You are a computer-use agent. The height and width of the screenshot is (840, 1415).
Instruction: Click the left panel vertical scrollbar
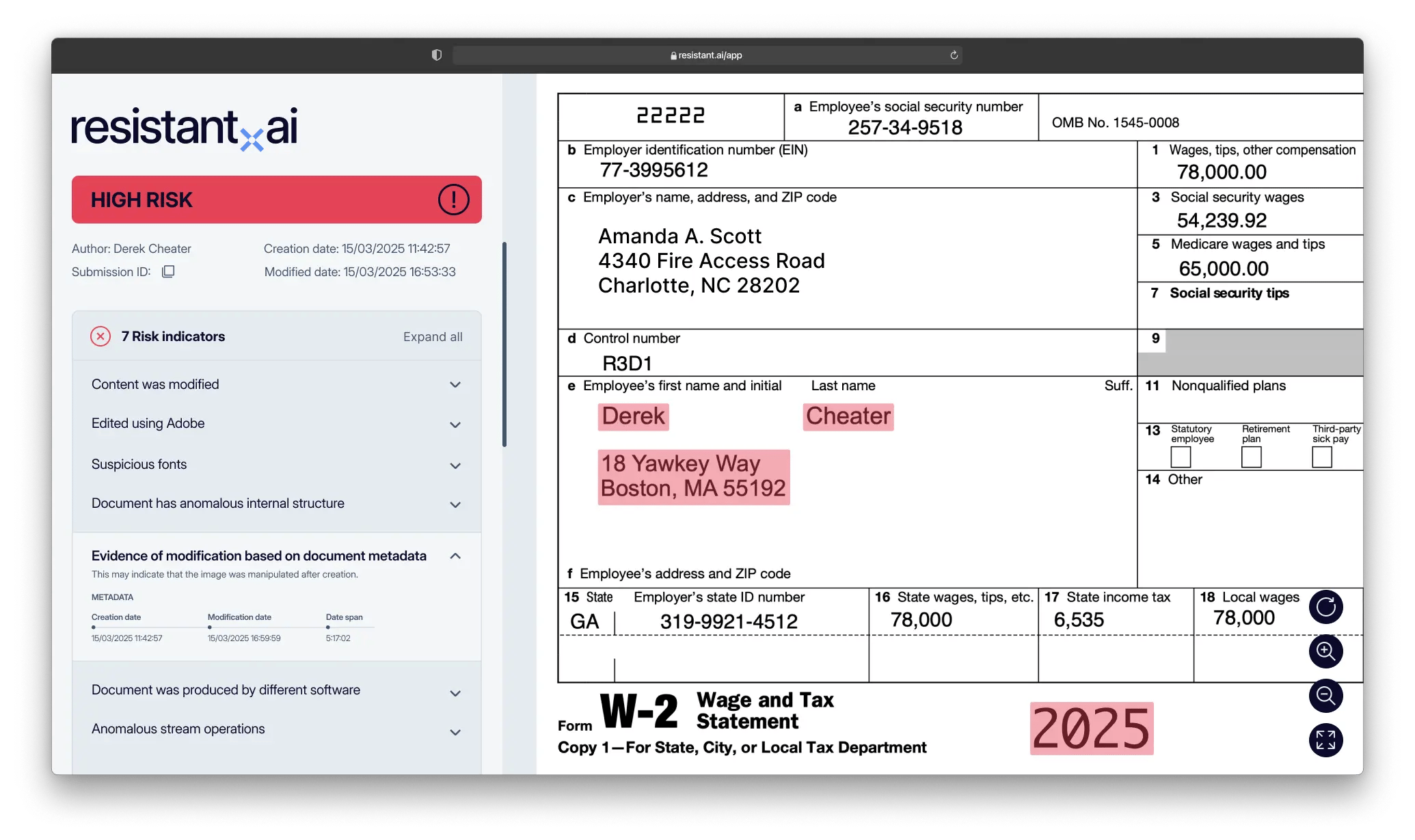[504, 344]
